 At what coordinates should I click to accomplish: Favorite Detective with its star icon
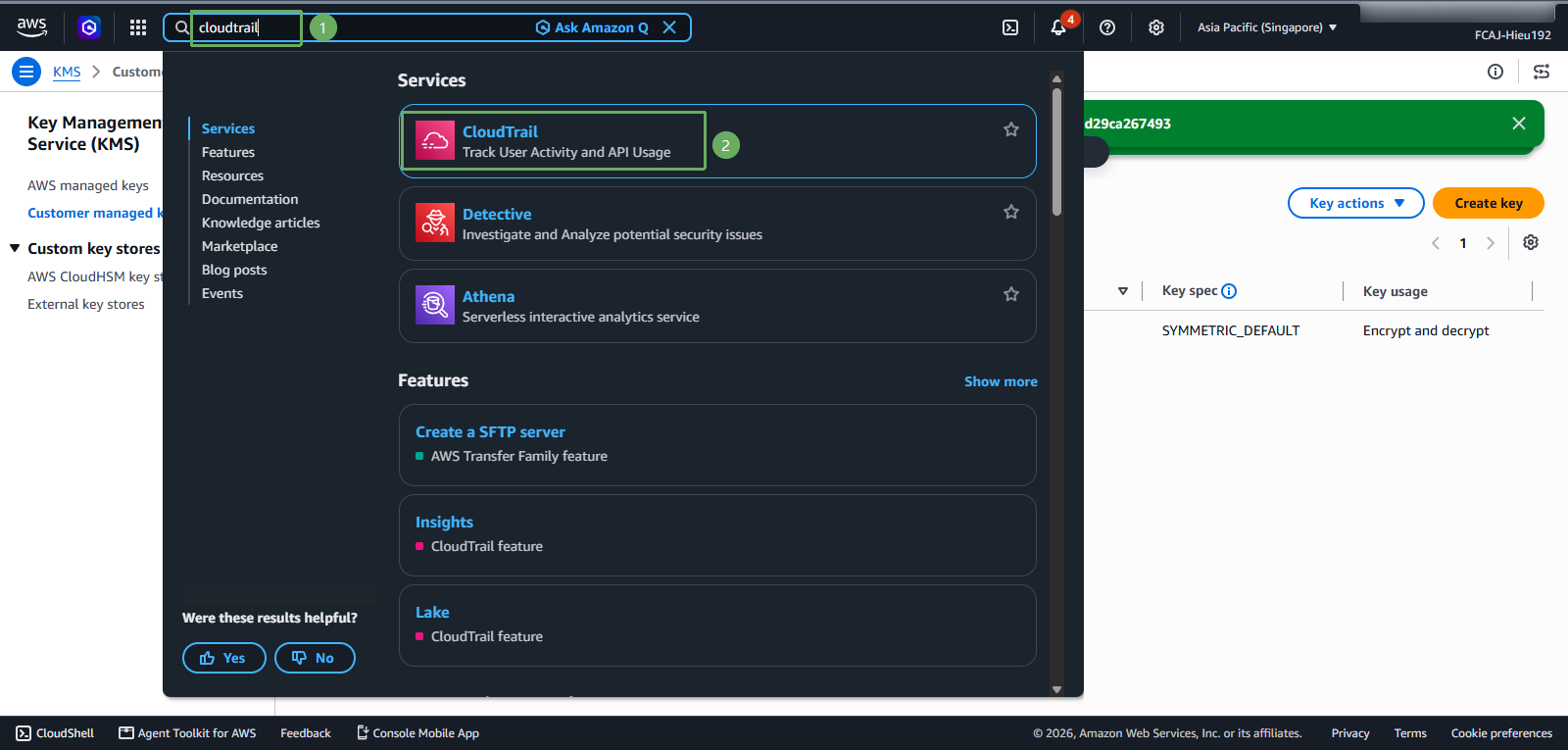click(1011, 212)
